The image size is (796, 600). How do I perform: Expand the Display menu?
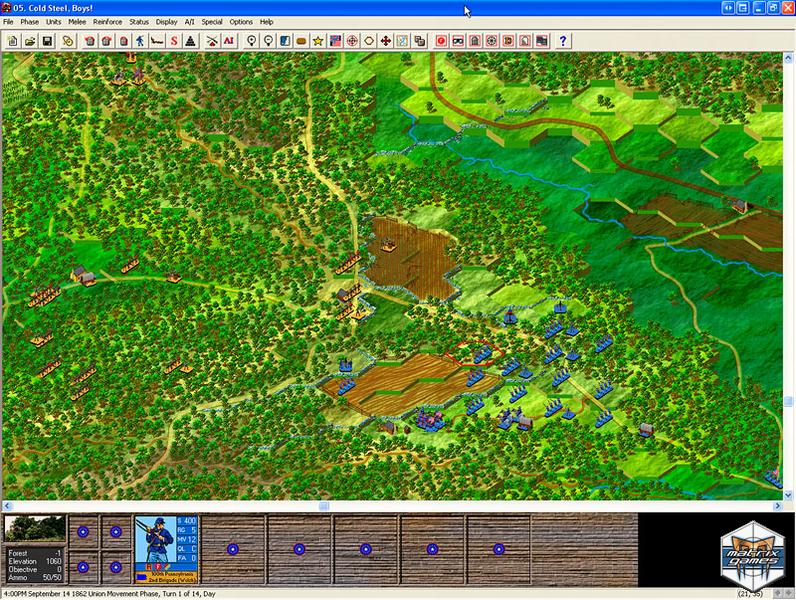point(166,21)
